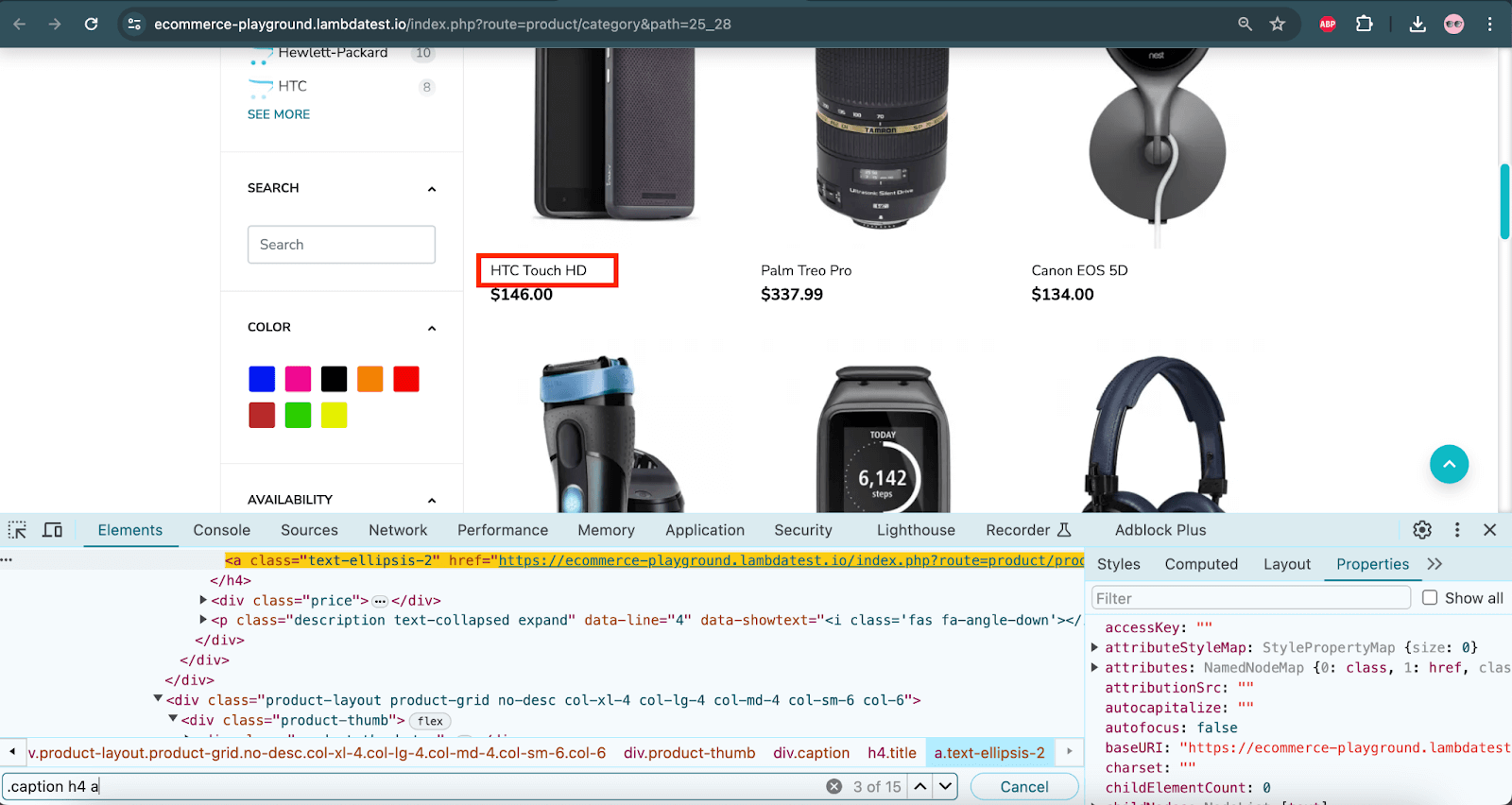
Task: Open the Elements row actions ellipsis
Action: (7, 560)
